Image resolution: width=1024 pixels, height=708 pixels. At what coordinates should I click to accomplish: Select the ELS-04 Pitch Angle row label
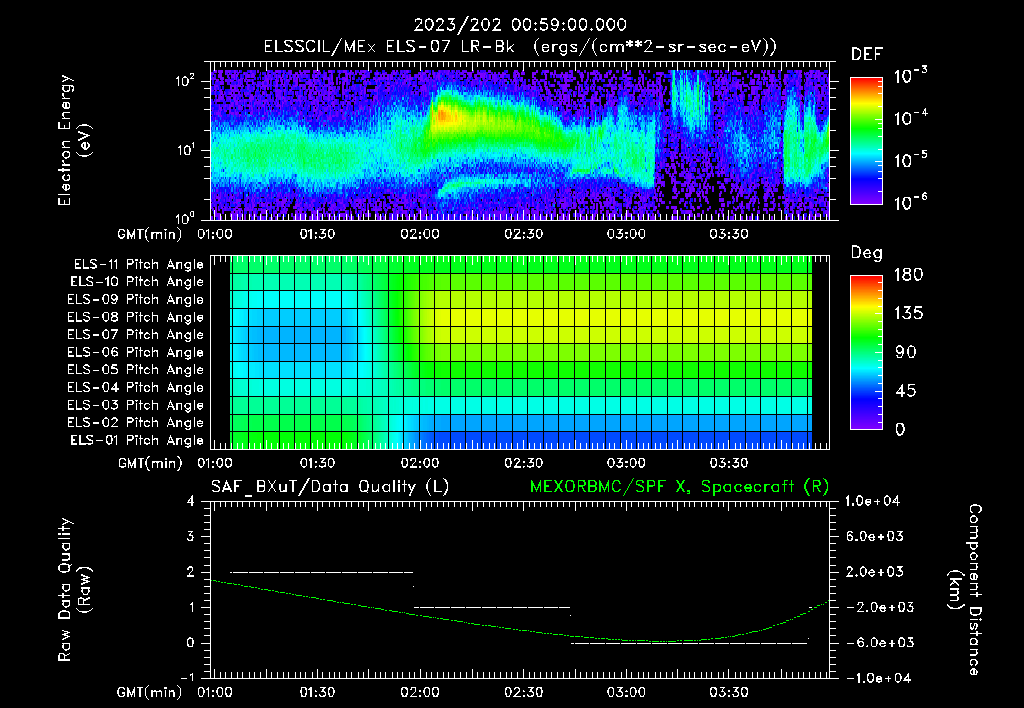136,388
